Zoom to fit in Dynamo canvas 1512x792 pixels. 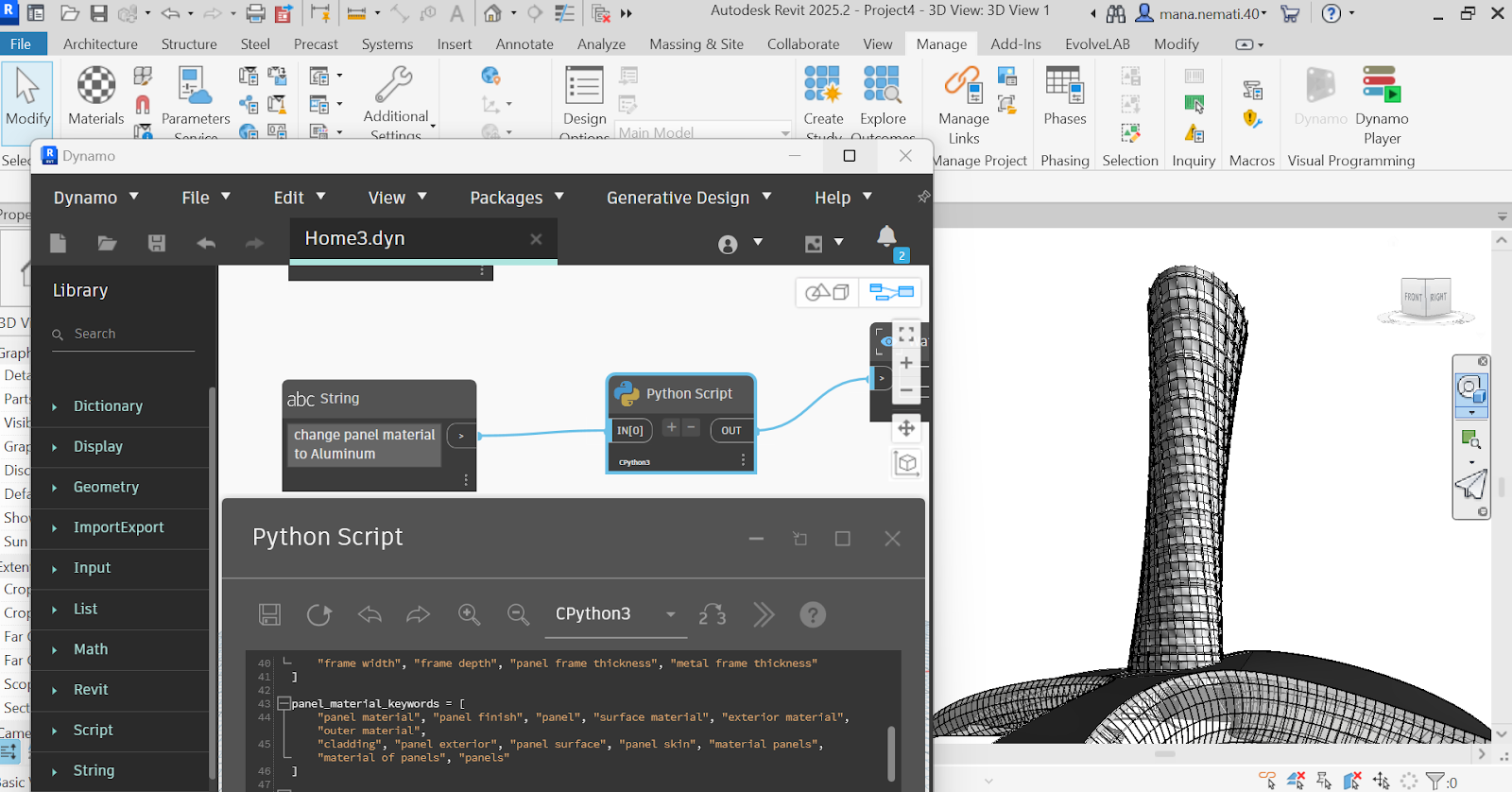[906, 335]
